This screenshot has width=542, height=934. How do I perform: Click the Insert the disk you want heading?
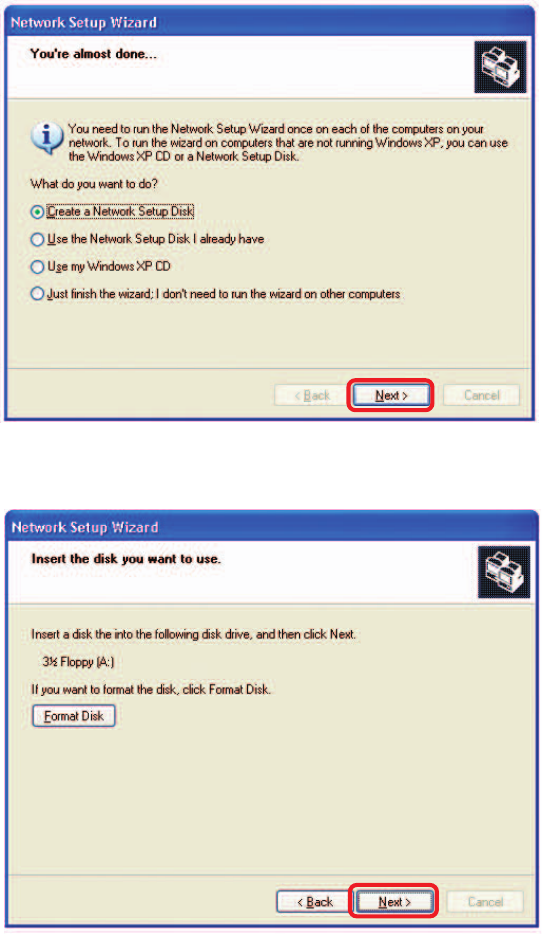126,559
